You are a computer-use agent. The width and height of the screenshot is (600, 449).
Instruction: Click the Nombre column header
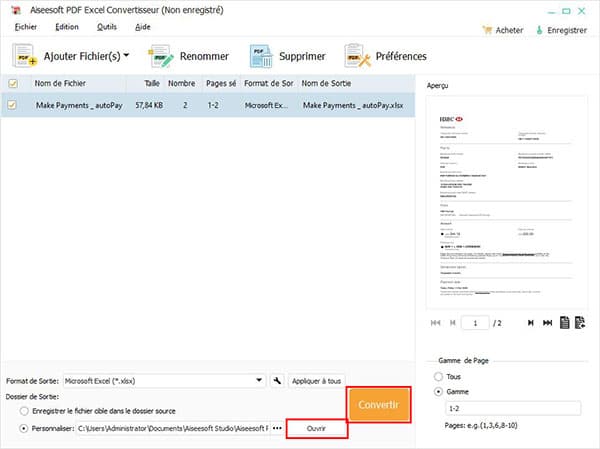(x=182, y=83)
